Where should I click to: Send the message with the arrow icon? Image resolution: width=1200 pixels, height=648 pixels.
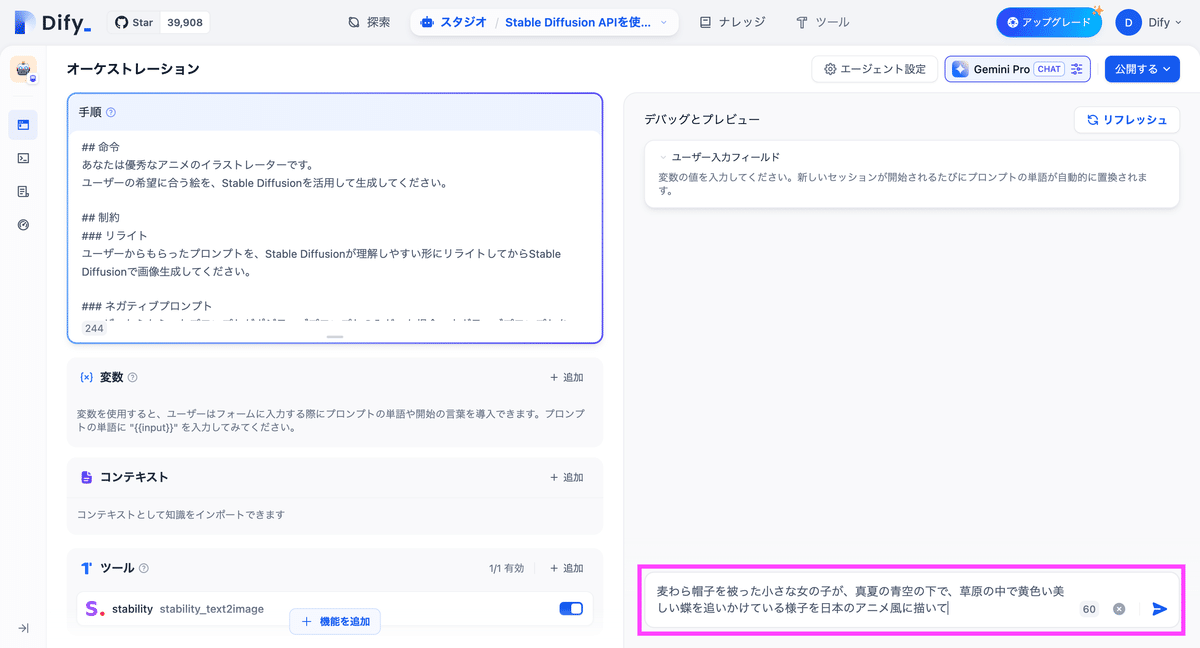pyautogui.click(x=1160, y=609)
